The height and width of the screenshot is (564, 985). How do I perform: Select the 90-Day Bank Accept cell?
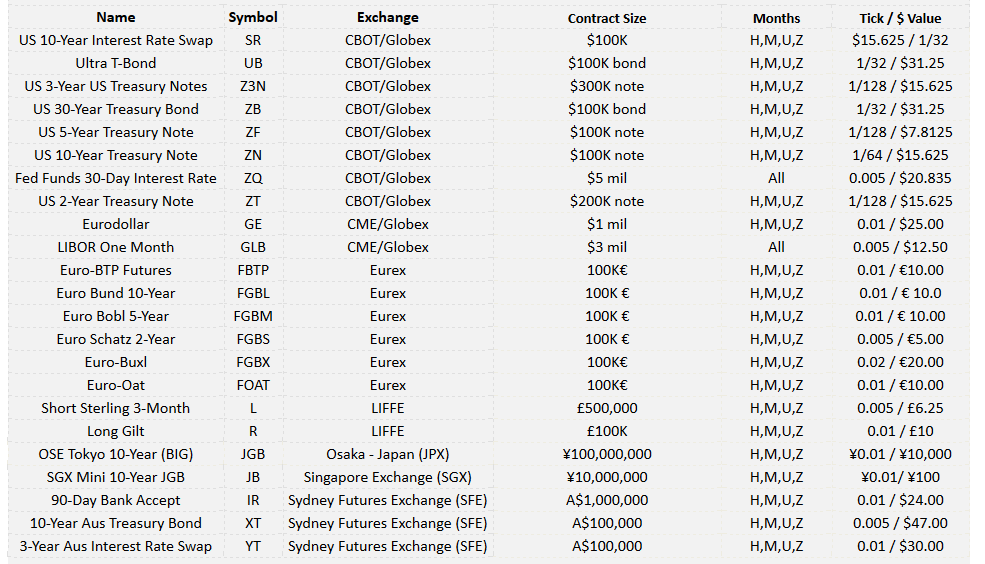[116, 501]
